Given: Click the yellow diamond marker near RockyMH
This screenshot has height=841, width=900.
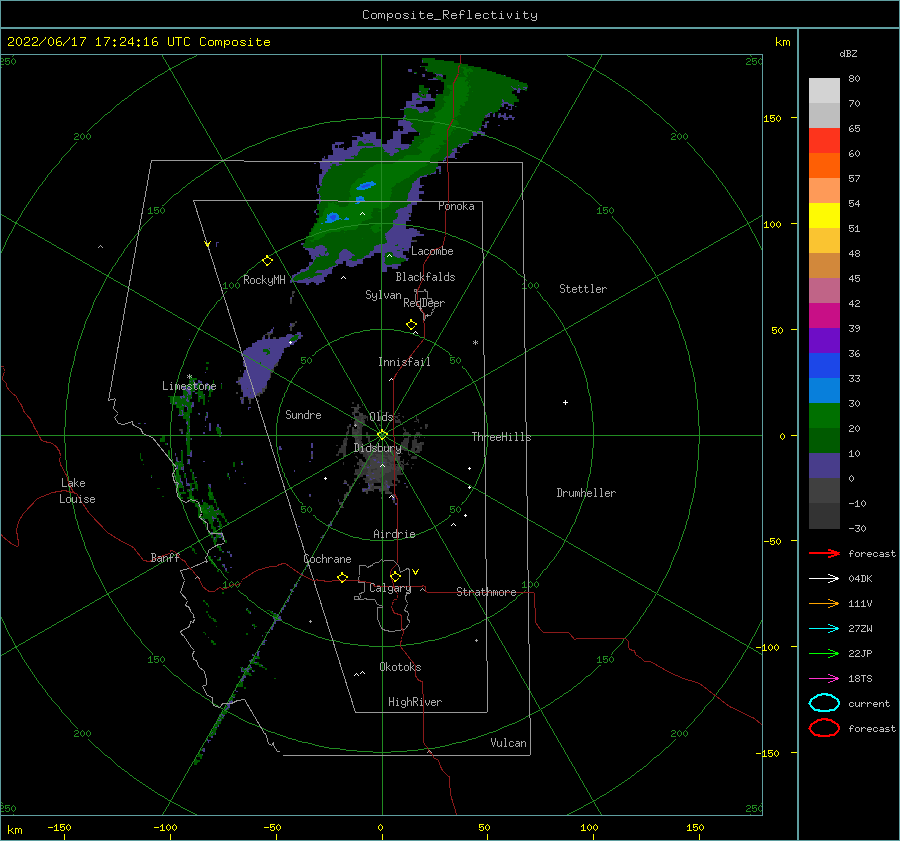Looking at the screenshot, I should (267, 261).
